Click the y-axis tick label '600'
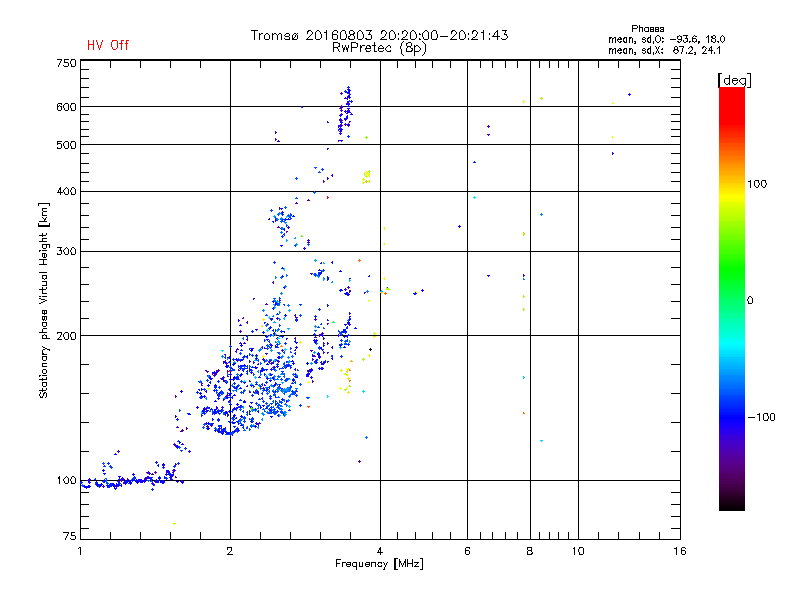Viewport: 800px width, 600px height. coord(66,107)
